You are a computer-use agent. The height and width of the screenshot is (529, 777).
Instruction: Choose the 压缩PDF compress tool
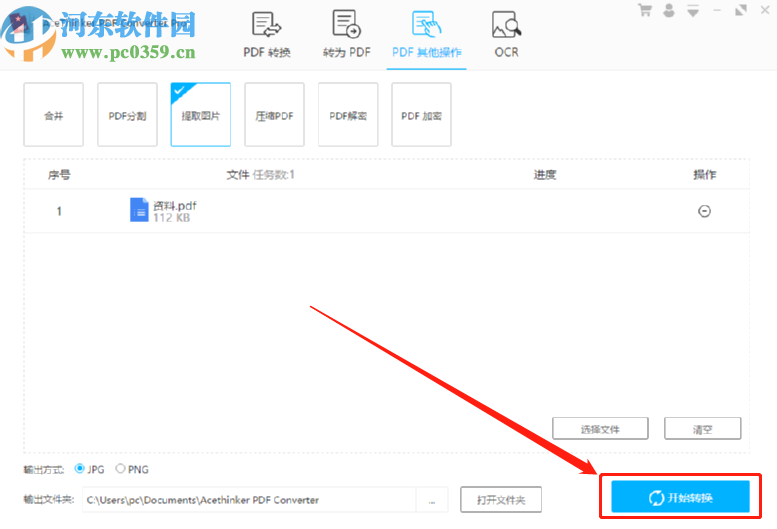click(275, 114)
